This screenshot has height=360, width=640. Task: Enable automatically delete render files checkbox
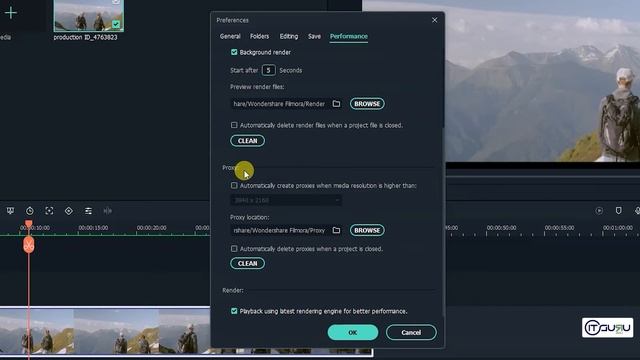click(x=234, y=125)
